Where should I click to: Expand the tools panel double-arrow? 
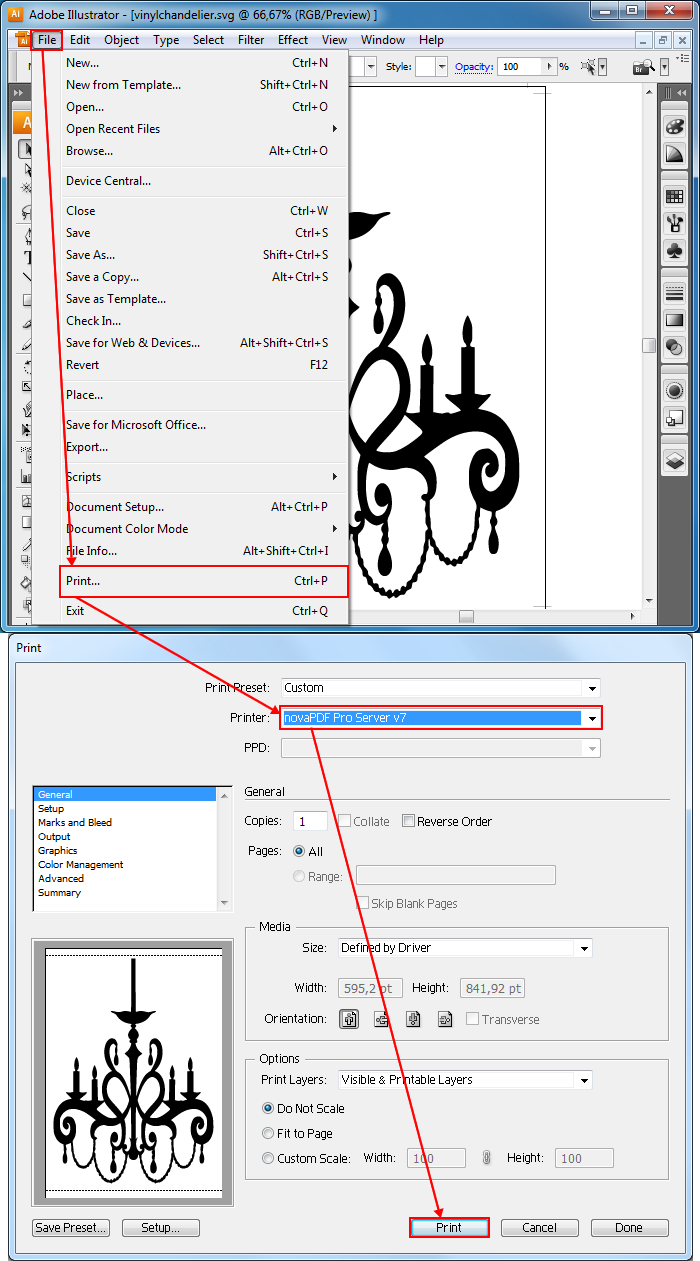19,92
